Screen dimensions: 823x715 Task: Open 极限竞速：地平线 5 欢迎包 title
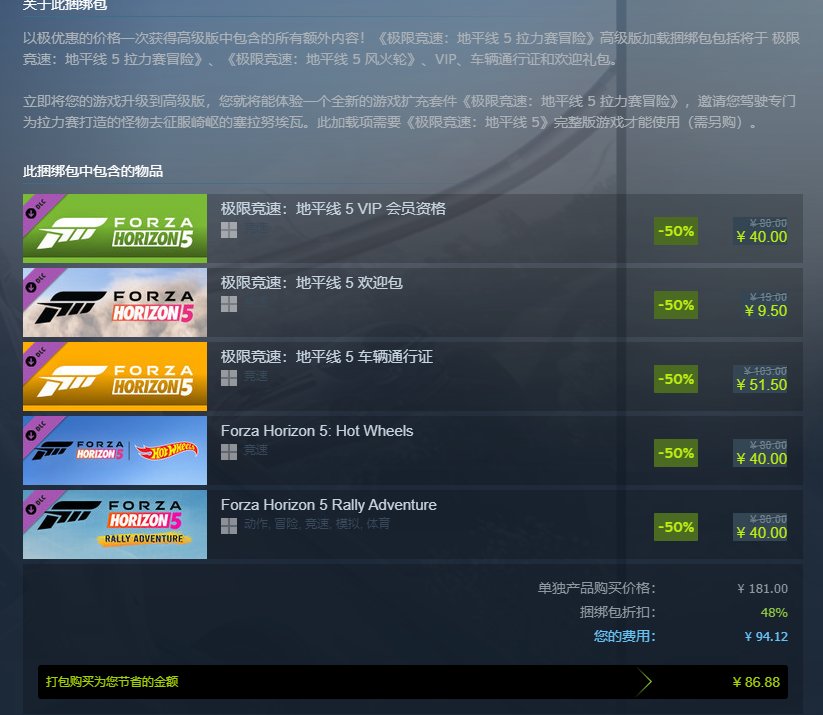click(x=312, y=283)
